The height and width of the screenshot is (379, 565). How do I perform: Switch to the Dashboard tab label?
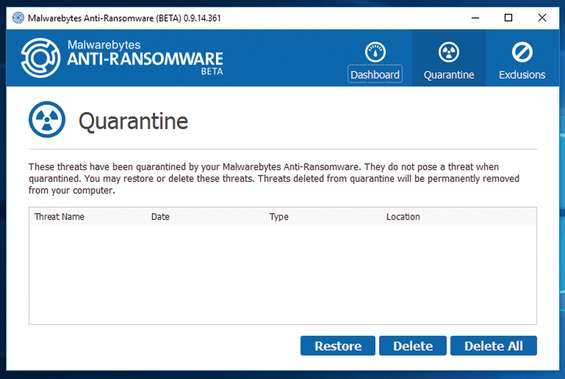pyautogui.click(x=375, y=75)
